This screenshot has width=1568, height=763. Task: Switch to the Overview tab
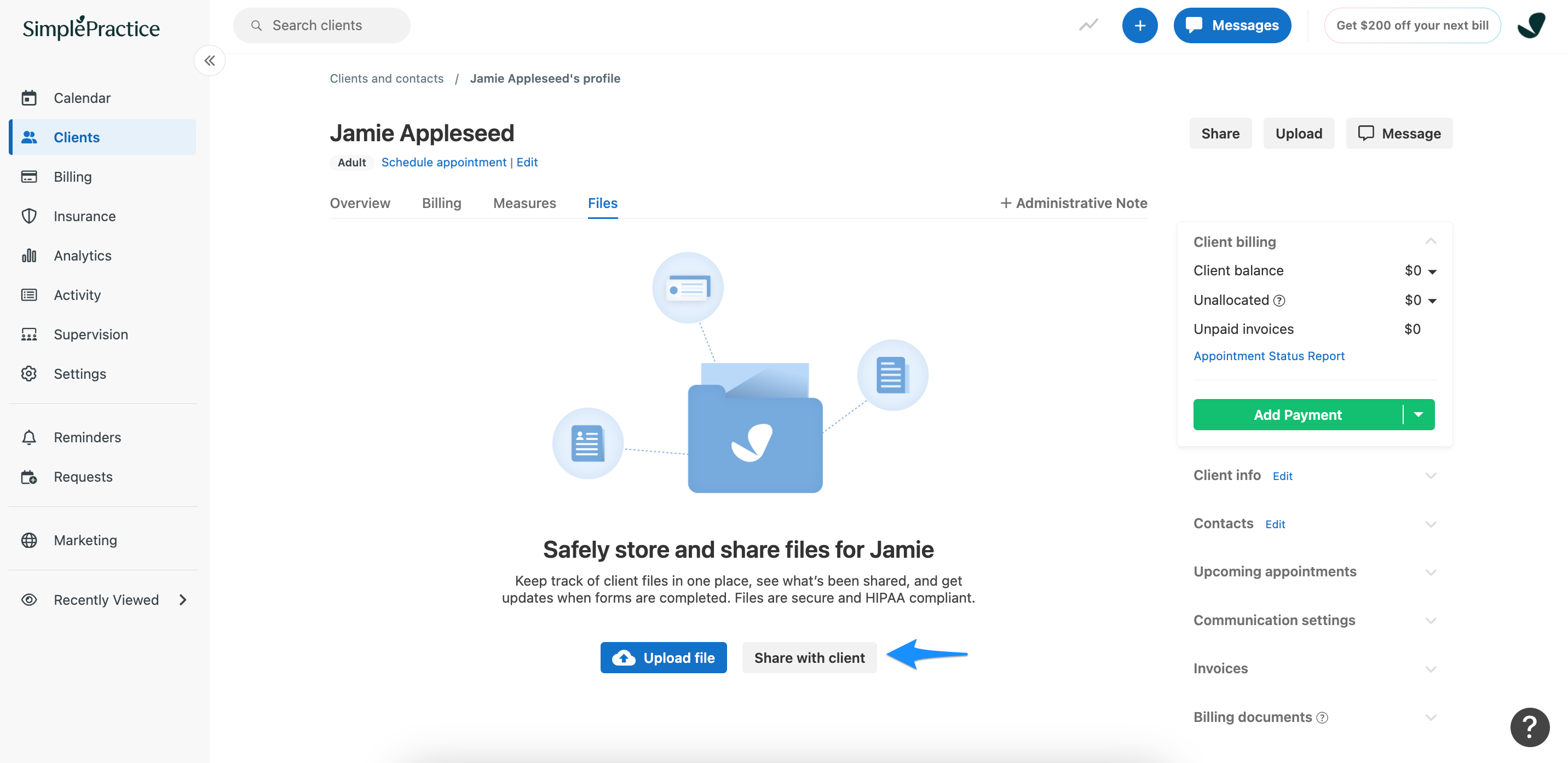coord(360,203)
